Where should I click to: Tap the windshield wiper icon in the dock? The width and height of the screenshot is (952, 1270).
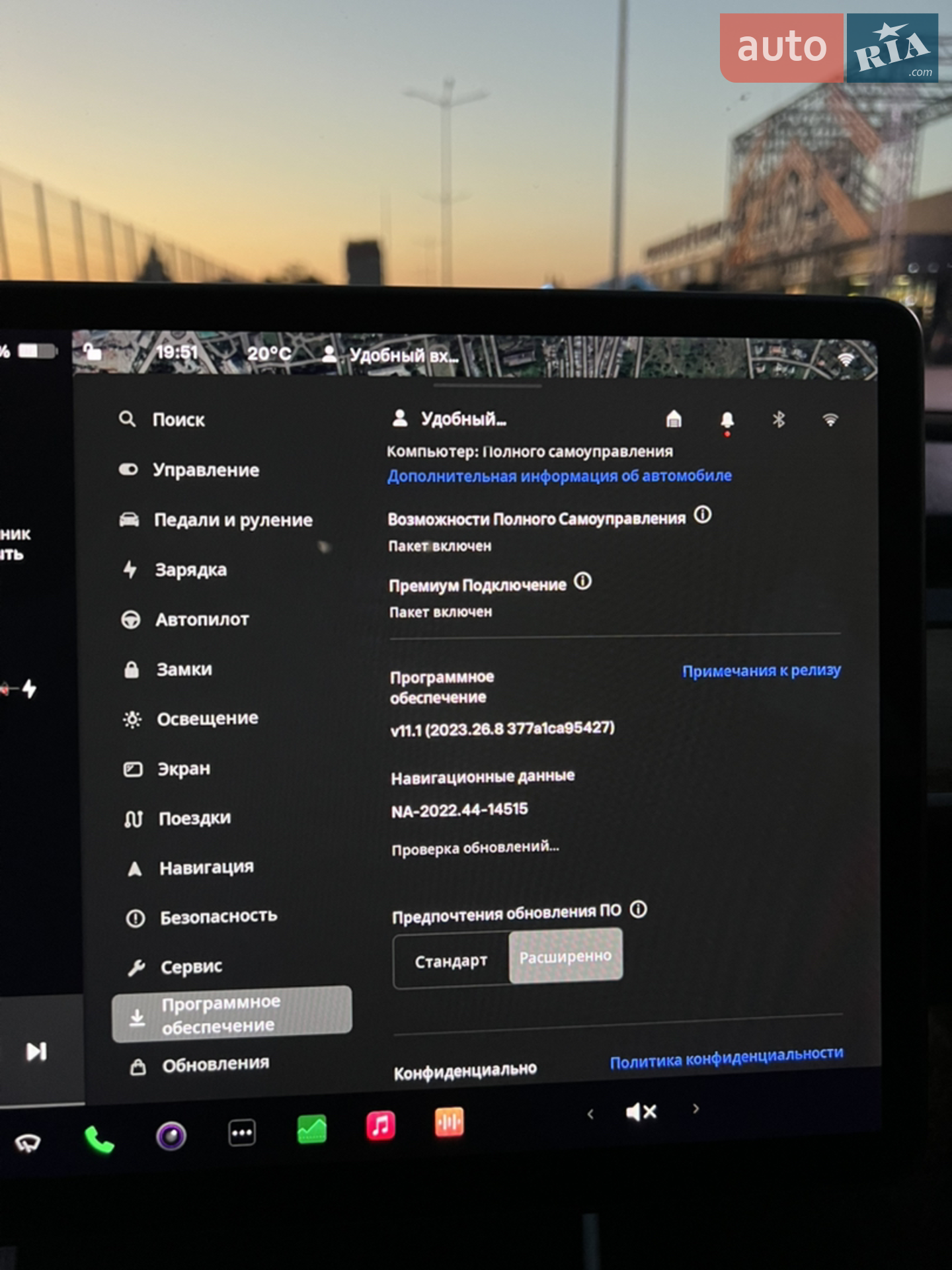[28, 1143]
